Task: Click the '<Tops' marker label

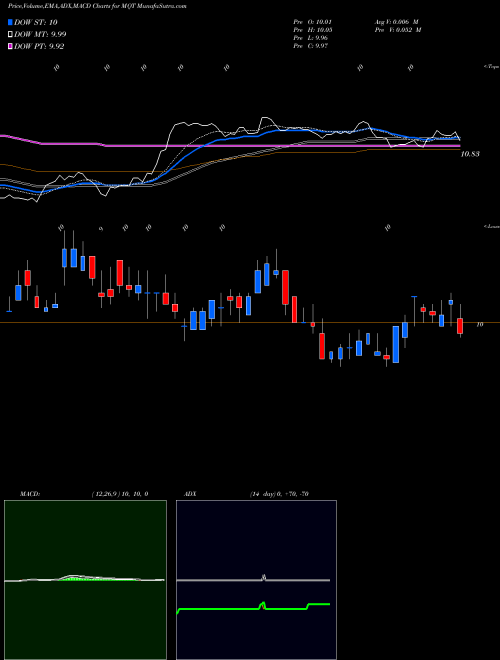Action: [x=491, y=67]
